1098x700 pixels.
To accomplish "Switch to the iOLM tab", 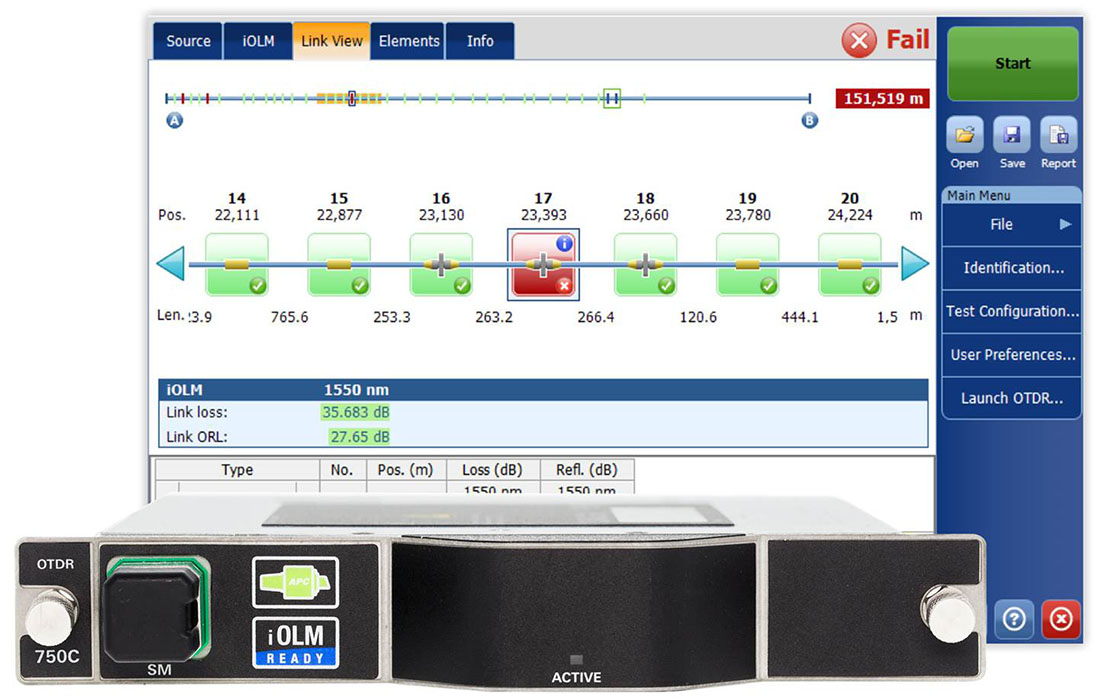I will (x=258, y=41).
